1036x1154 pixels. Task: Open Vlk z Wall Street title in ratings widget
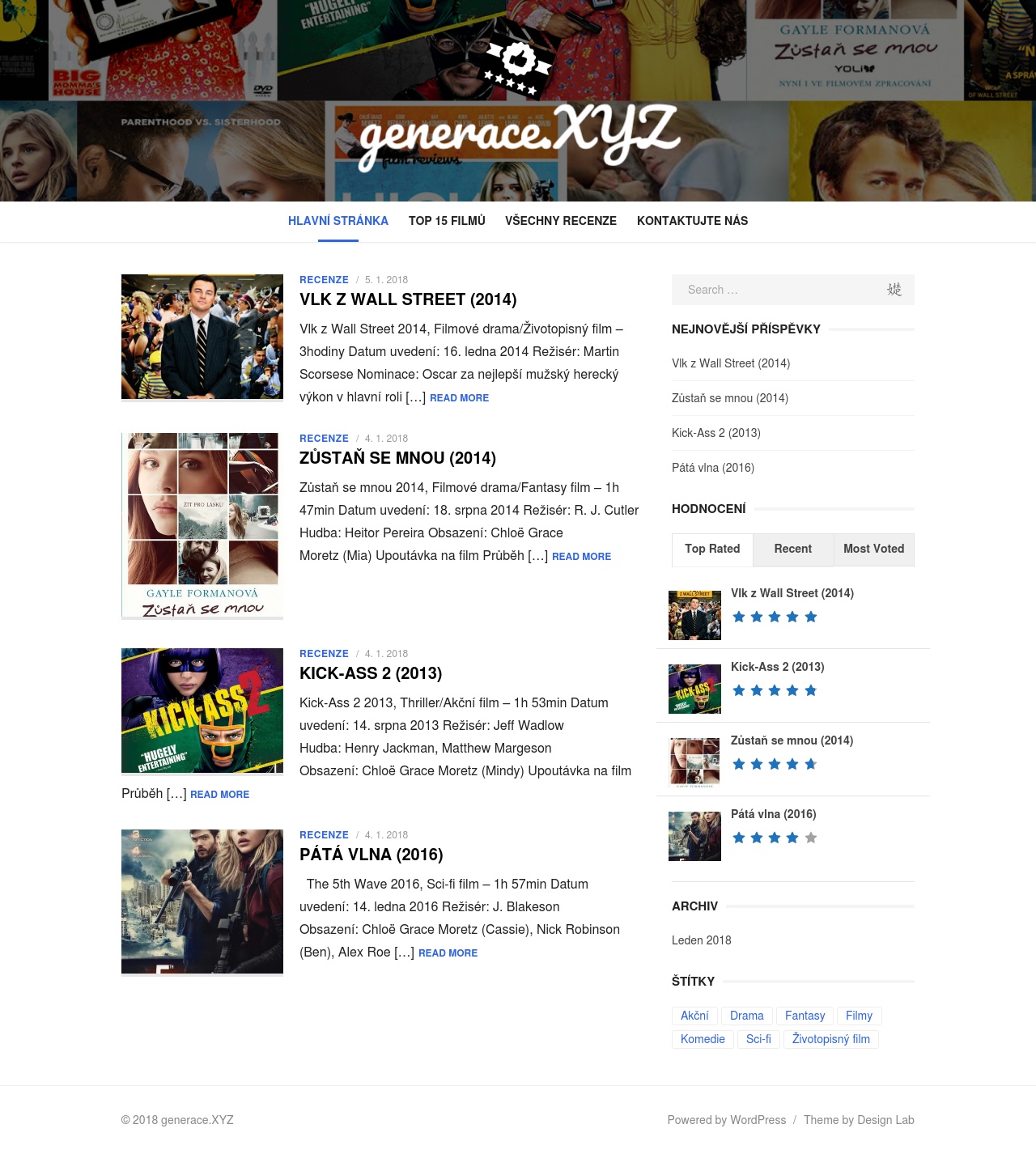pyautogui.click(x=792, y=593)
